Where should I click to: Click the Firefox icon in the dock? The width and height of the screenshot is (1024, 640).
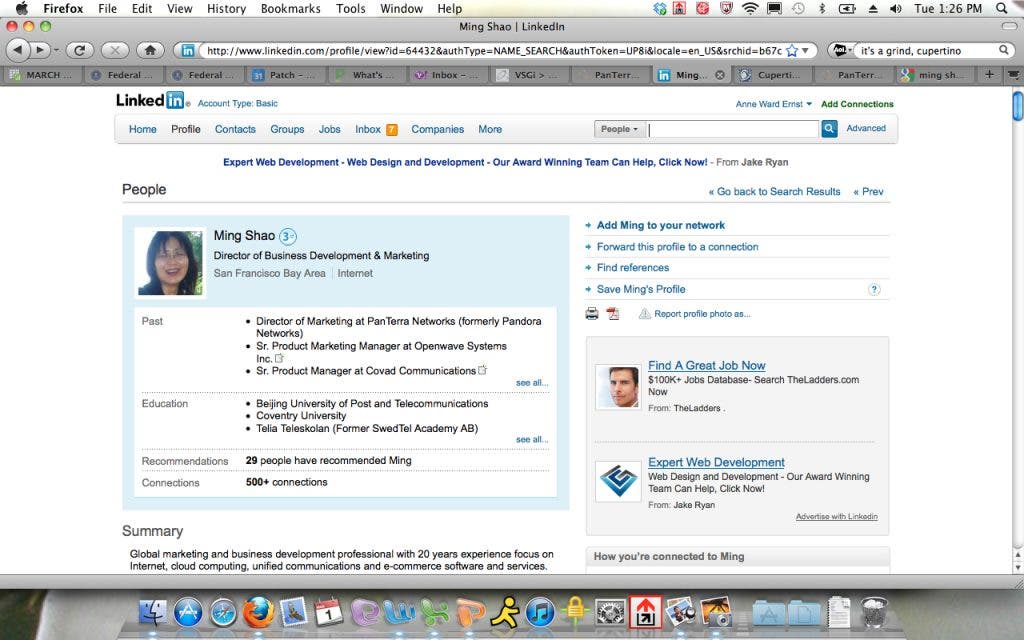(258, 613)
